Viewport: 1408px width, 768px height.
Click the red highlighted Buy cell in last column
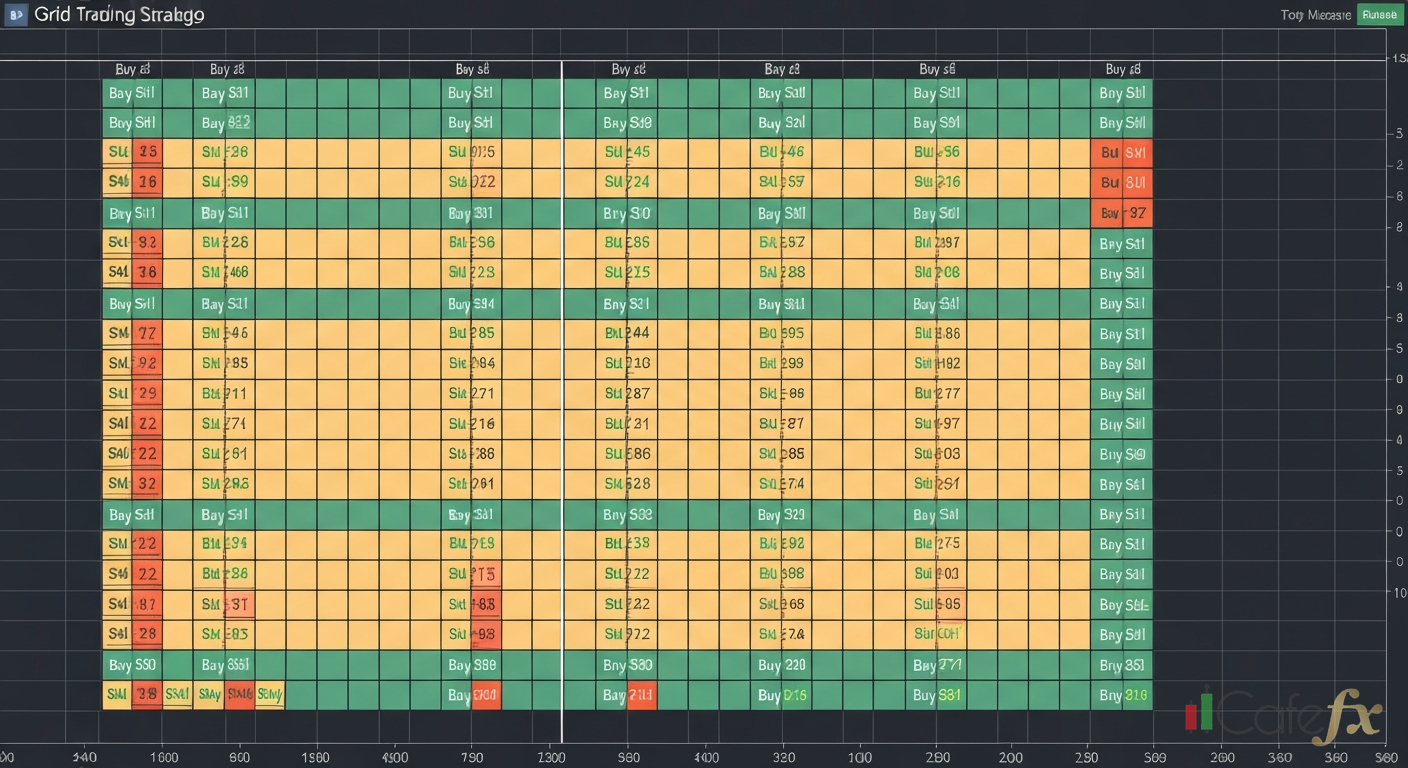[1122, 212]
